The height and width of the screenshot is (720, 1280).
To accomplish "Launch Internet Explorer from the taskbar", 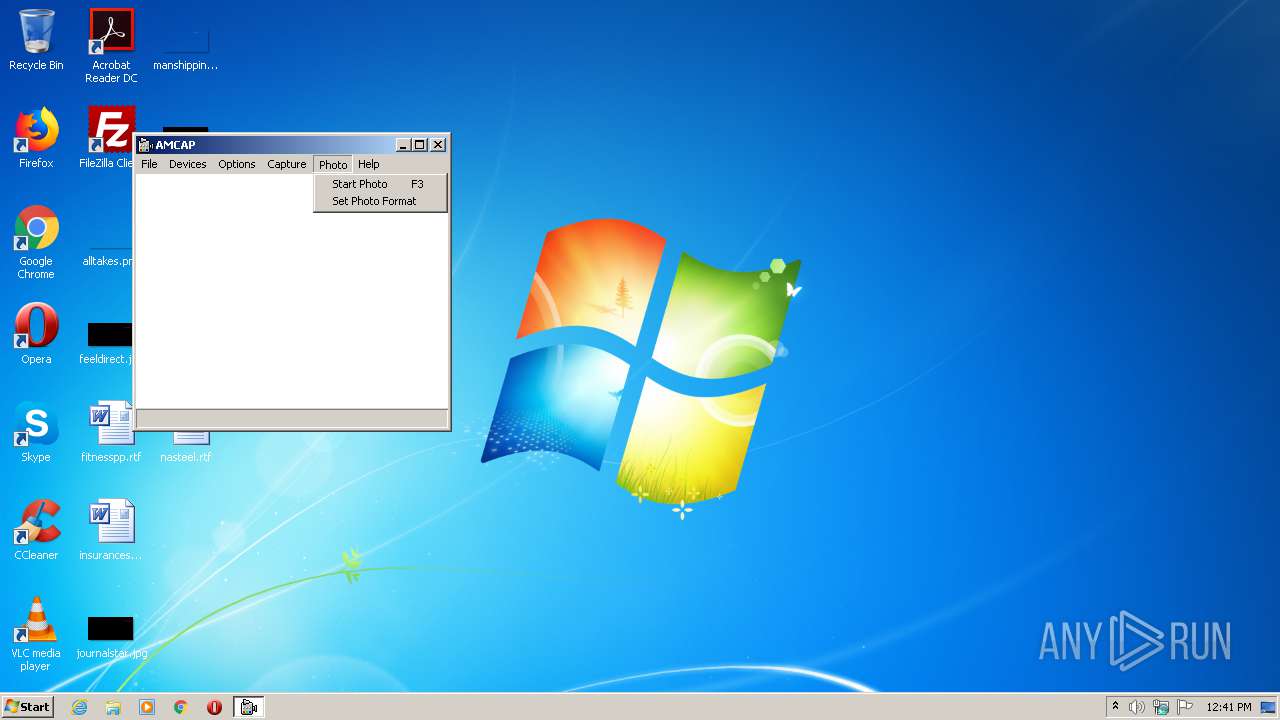I will click(79, 707).
